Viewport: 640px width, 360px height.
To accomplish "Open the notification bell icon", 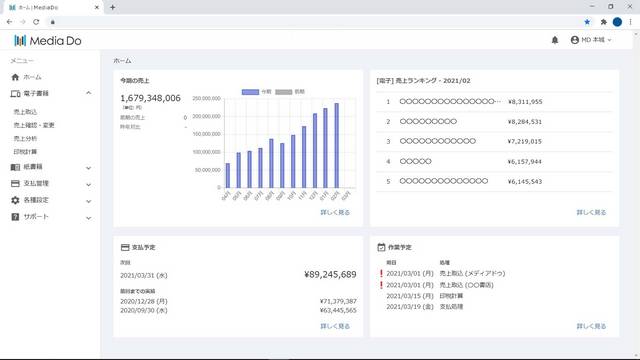I will pyautogui.click(x=555, y=40).
